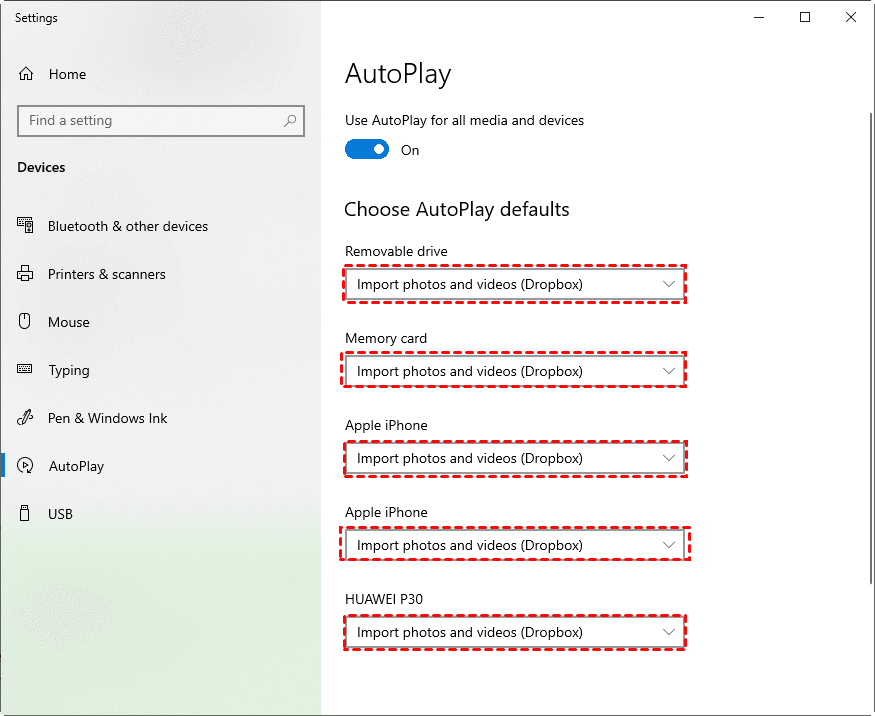Expand the second Apple iPhone dropdown
This screenshot has height=716, width=875.
point(515,546)
